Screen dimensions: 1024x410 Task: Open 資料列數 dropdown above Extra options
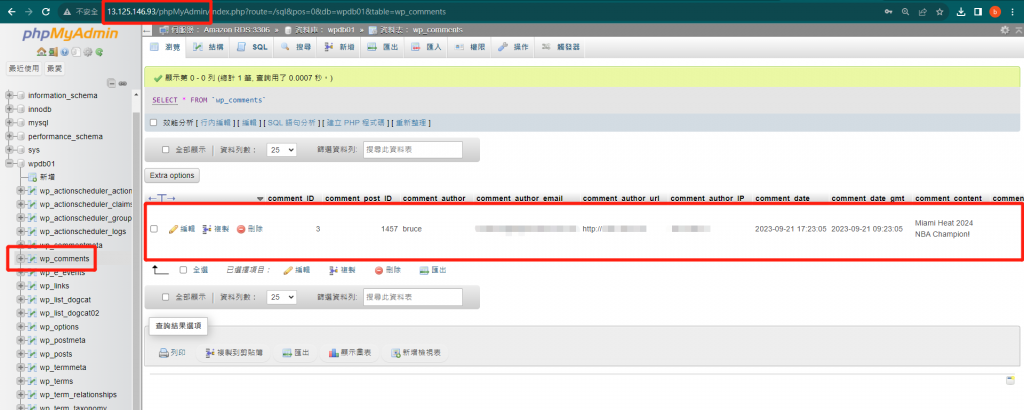tap(281, 150)
